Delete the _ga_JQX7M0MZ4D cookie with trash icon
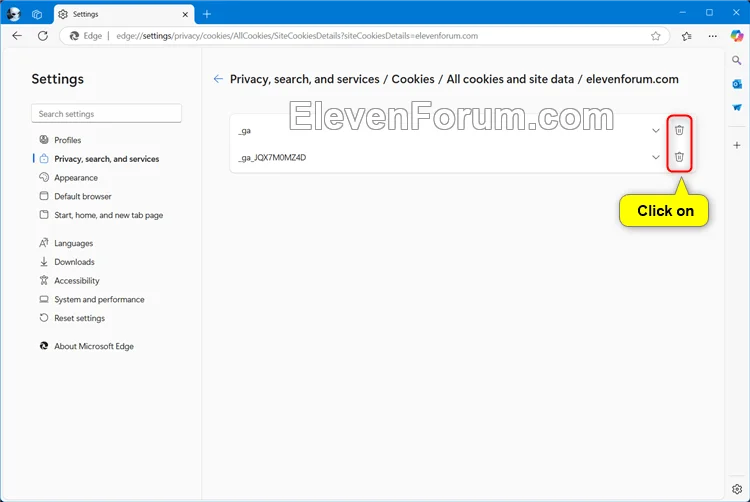This screenshot has width=750, height=502. [679, 157]
